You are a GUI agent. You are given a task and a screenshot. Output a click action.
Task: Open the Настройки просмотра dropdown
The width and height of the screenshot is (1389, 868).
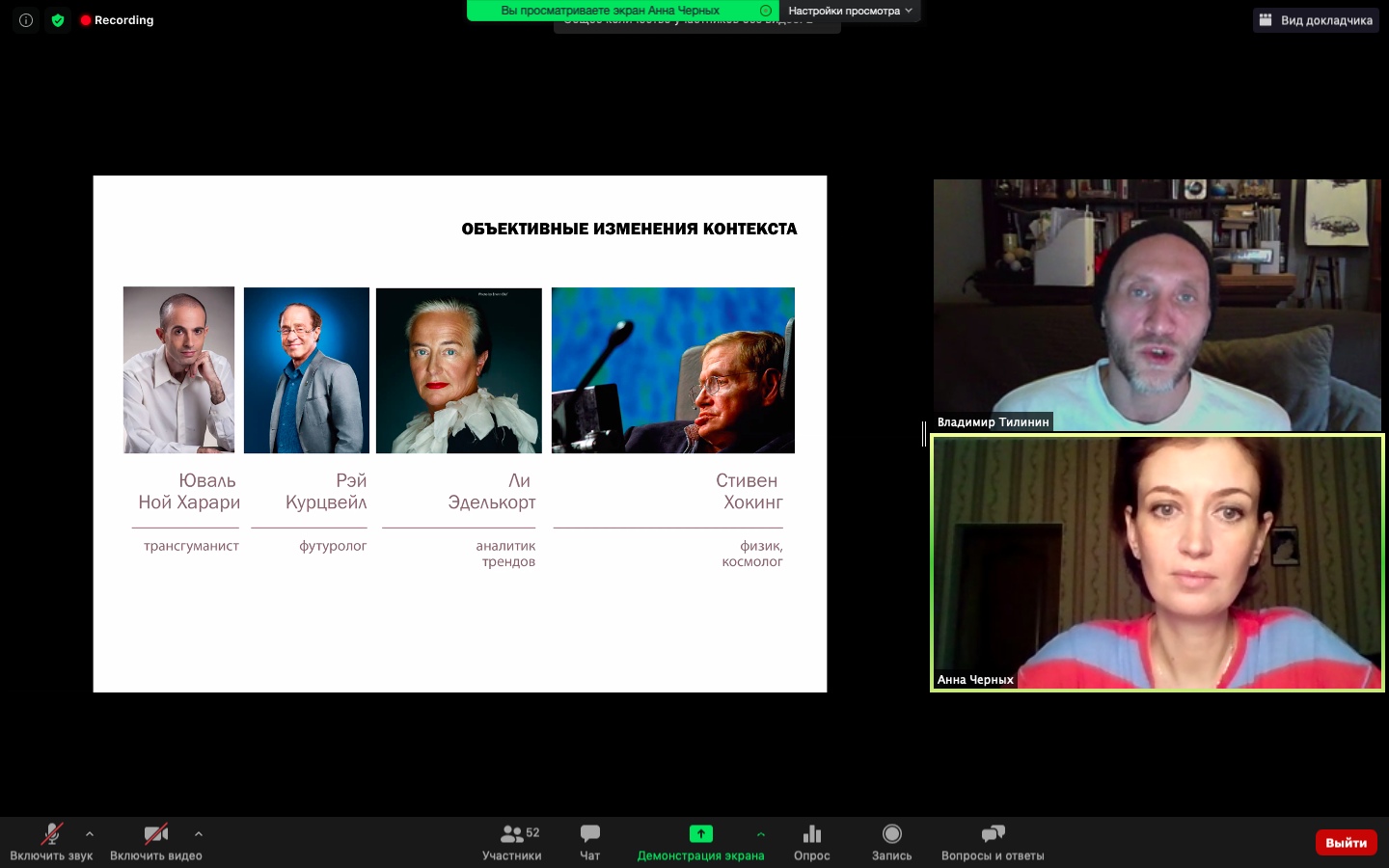(x=849, y=11)
